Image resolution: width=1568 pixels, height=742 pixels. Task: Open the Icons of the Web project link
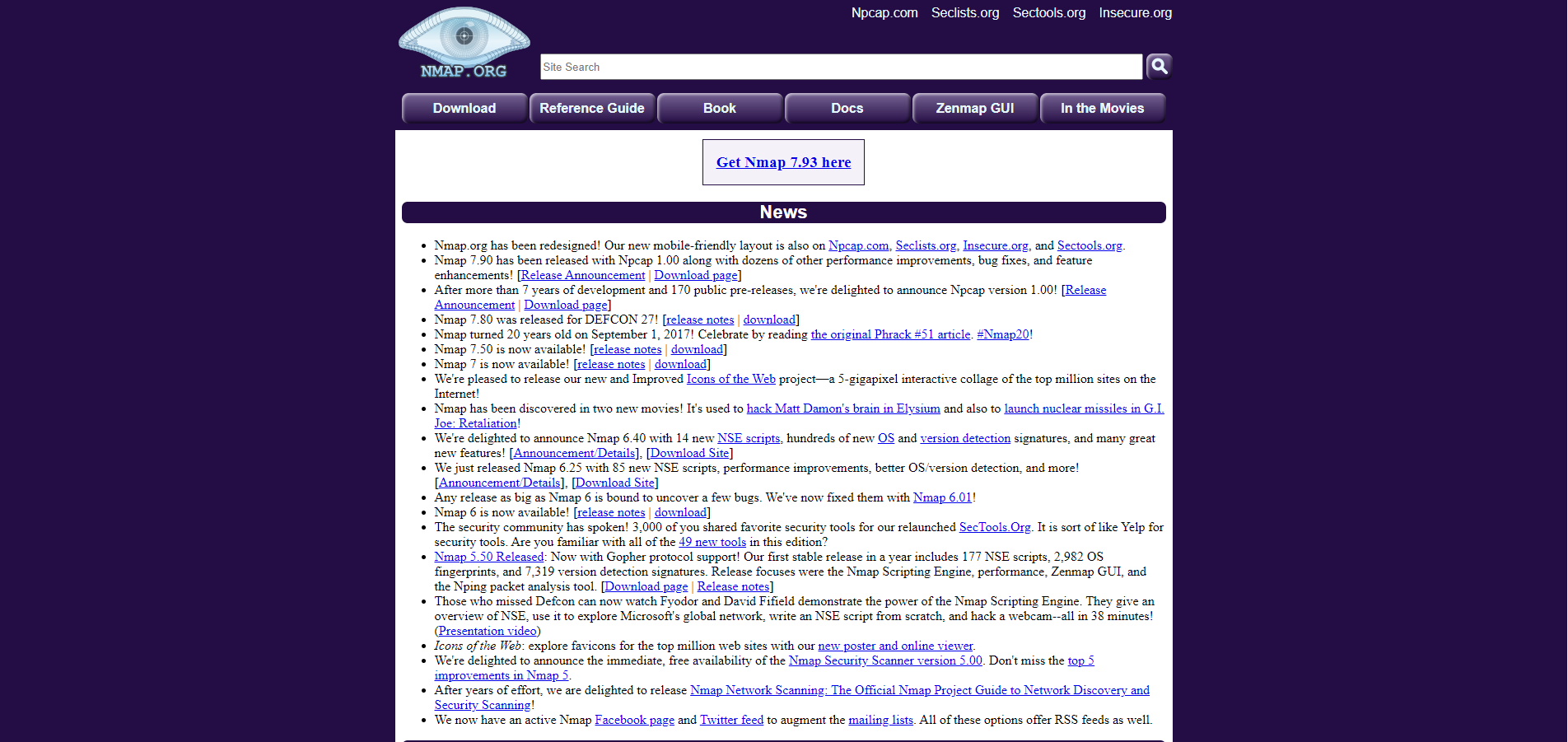[730, 379]
